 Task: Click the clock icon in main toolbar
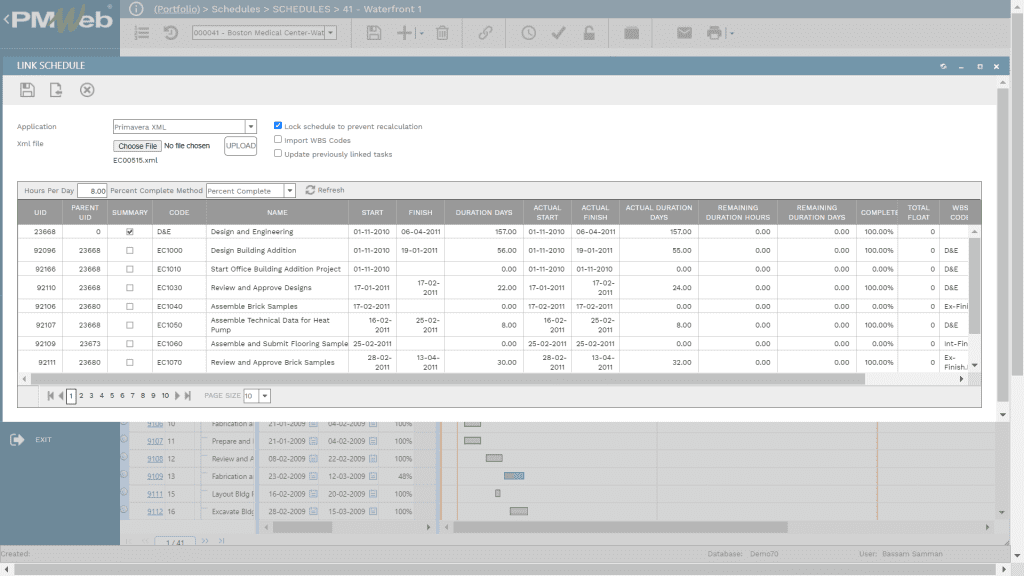pyautogui.click(x=528, y=33)
